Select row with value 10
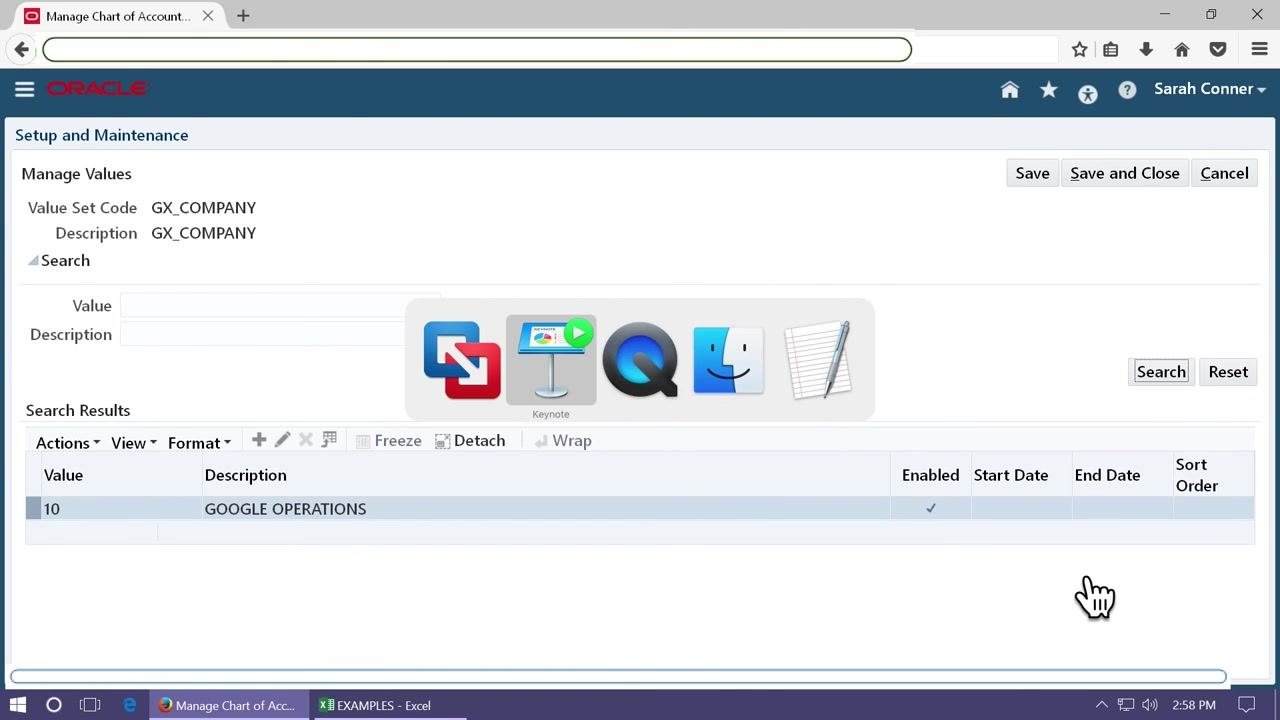This screenshot has width=1280, height=720. point(640,509)
